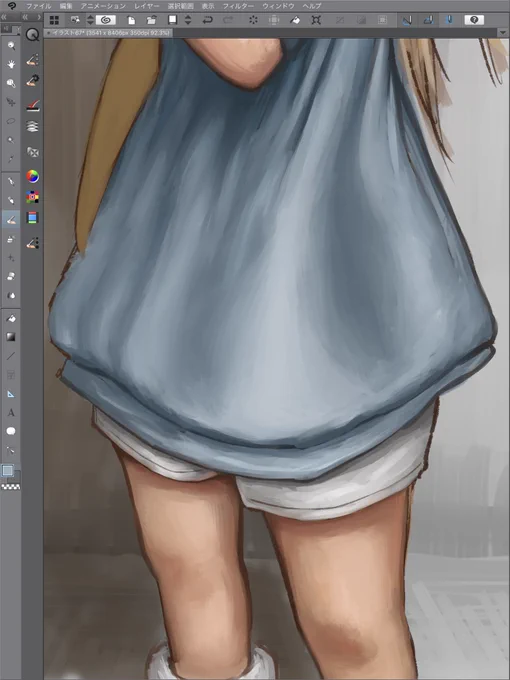This screenshot has height=680, width=510.
Task: Select the イラスト67 canvas tab
Action: (108, 33)
